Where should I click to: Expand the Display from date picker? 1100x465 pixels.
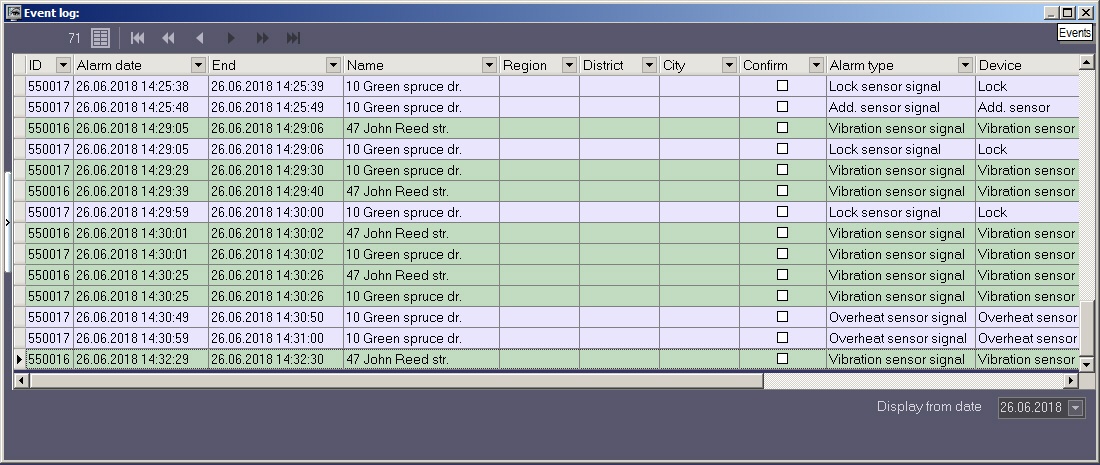coord(1075,408)
